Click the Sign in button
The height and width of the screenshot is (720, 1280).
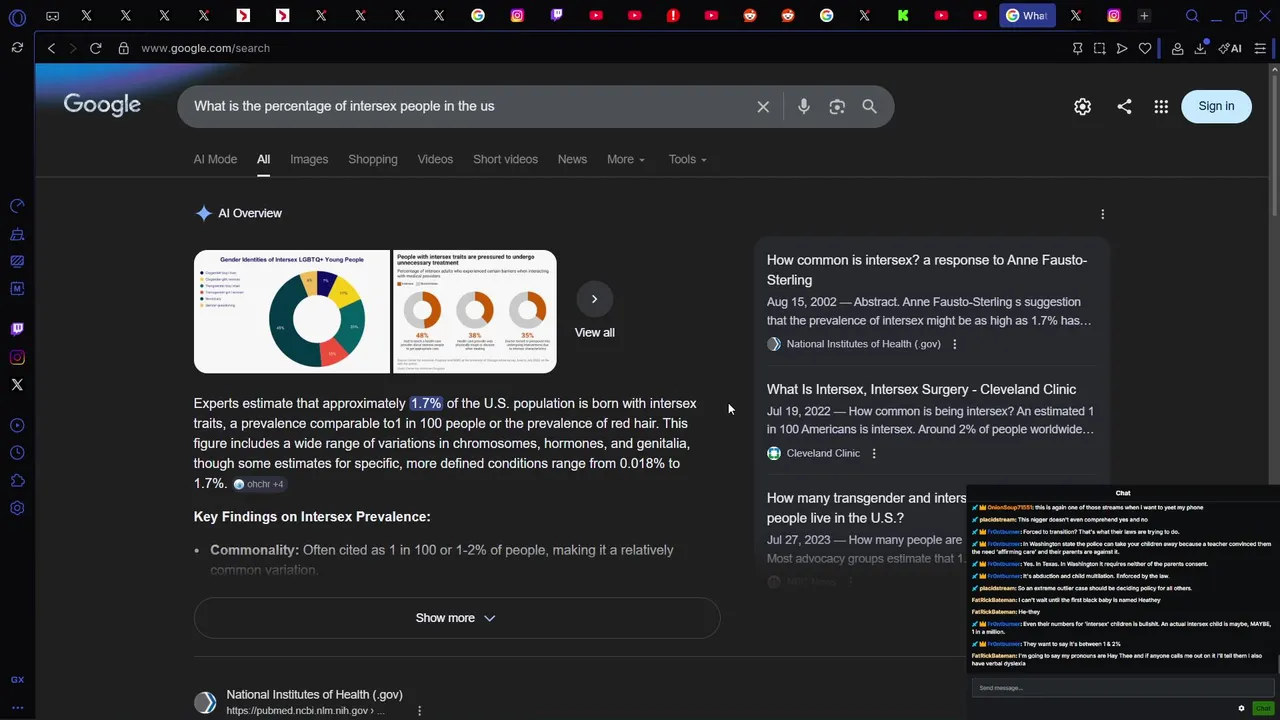coord(1216,106)
